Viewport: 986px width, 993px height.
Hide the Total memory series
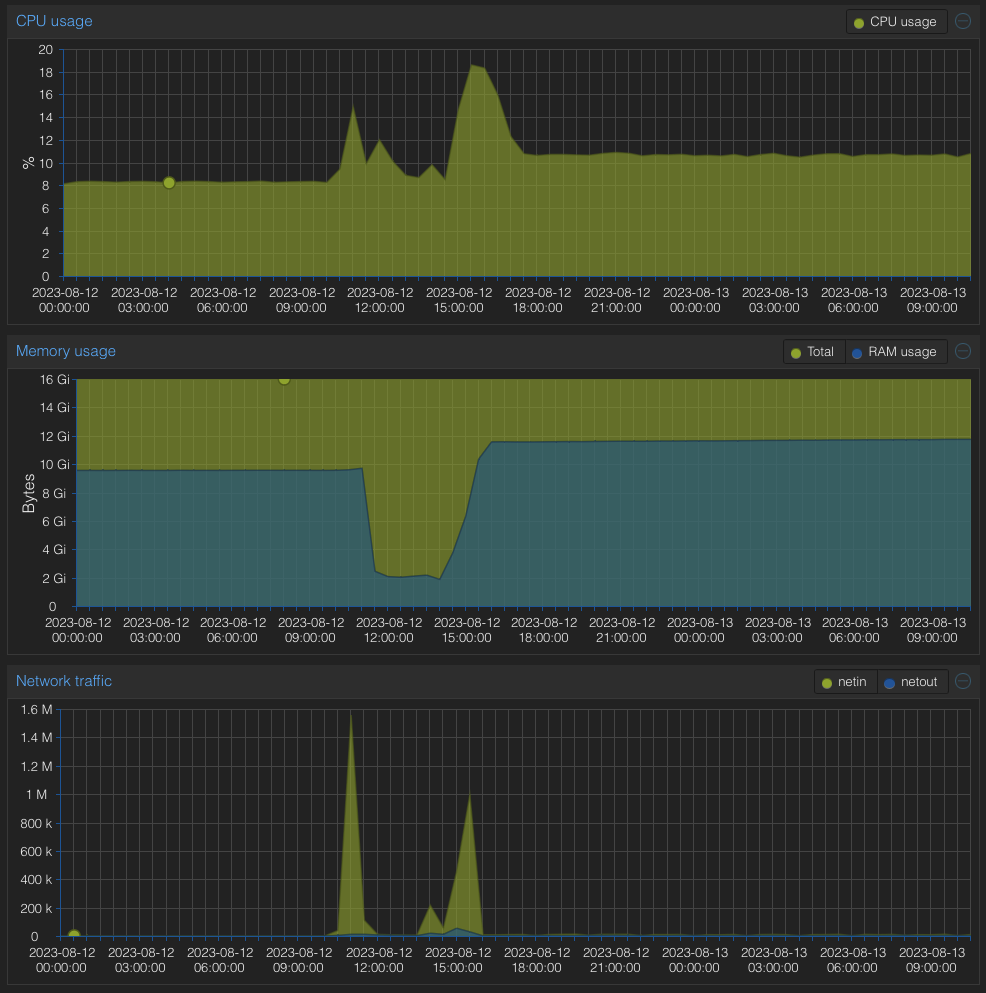813,351
